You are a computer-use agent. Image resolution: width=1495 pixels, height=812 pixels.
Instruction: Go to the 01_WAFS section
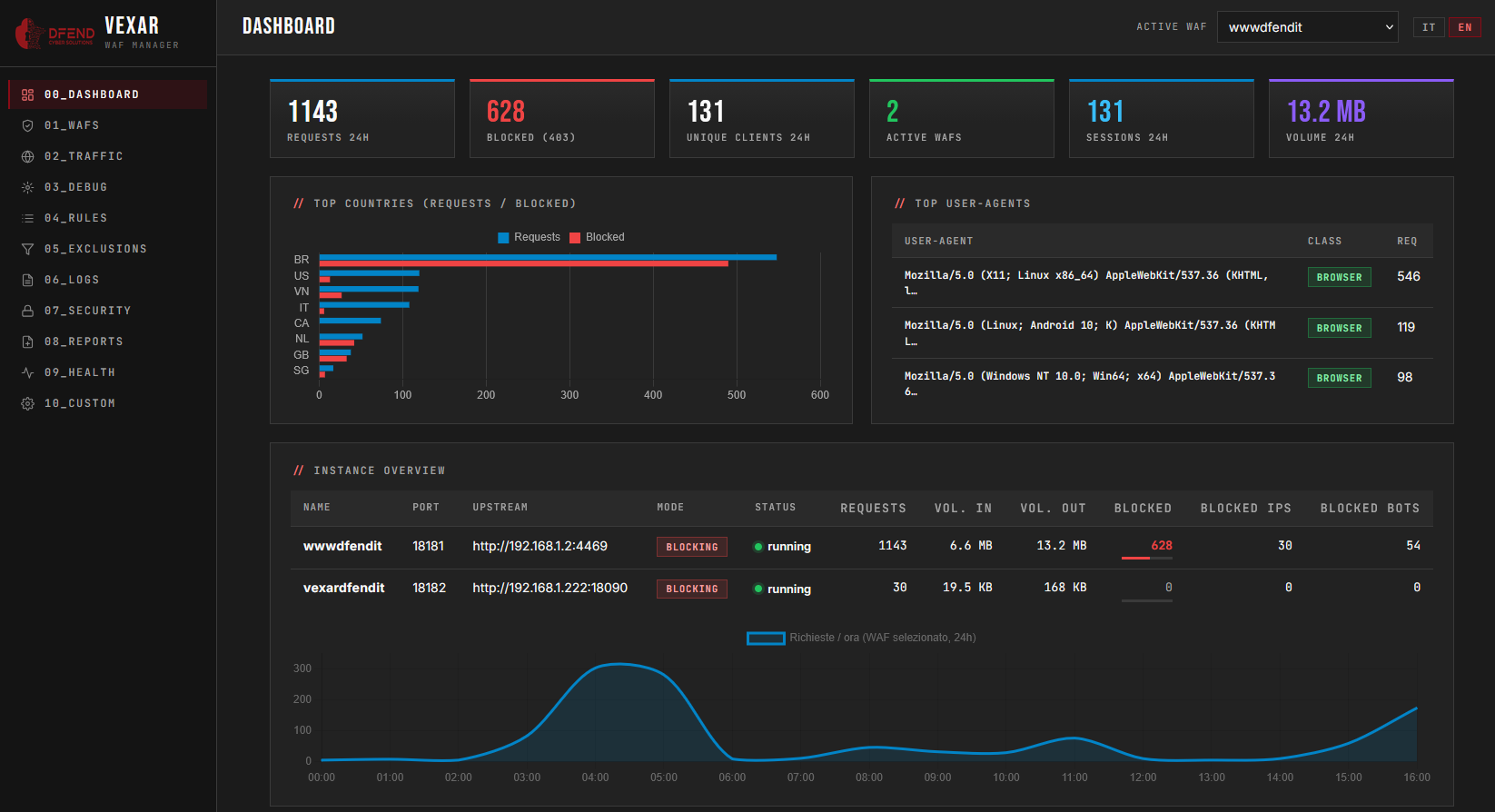coord(107,125)
